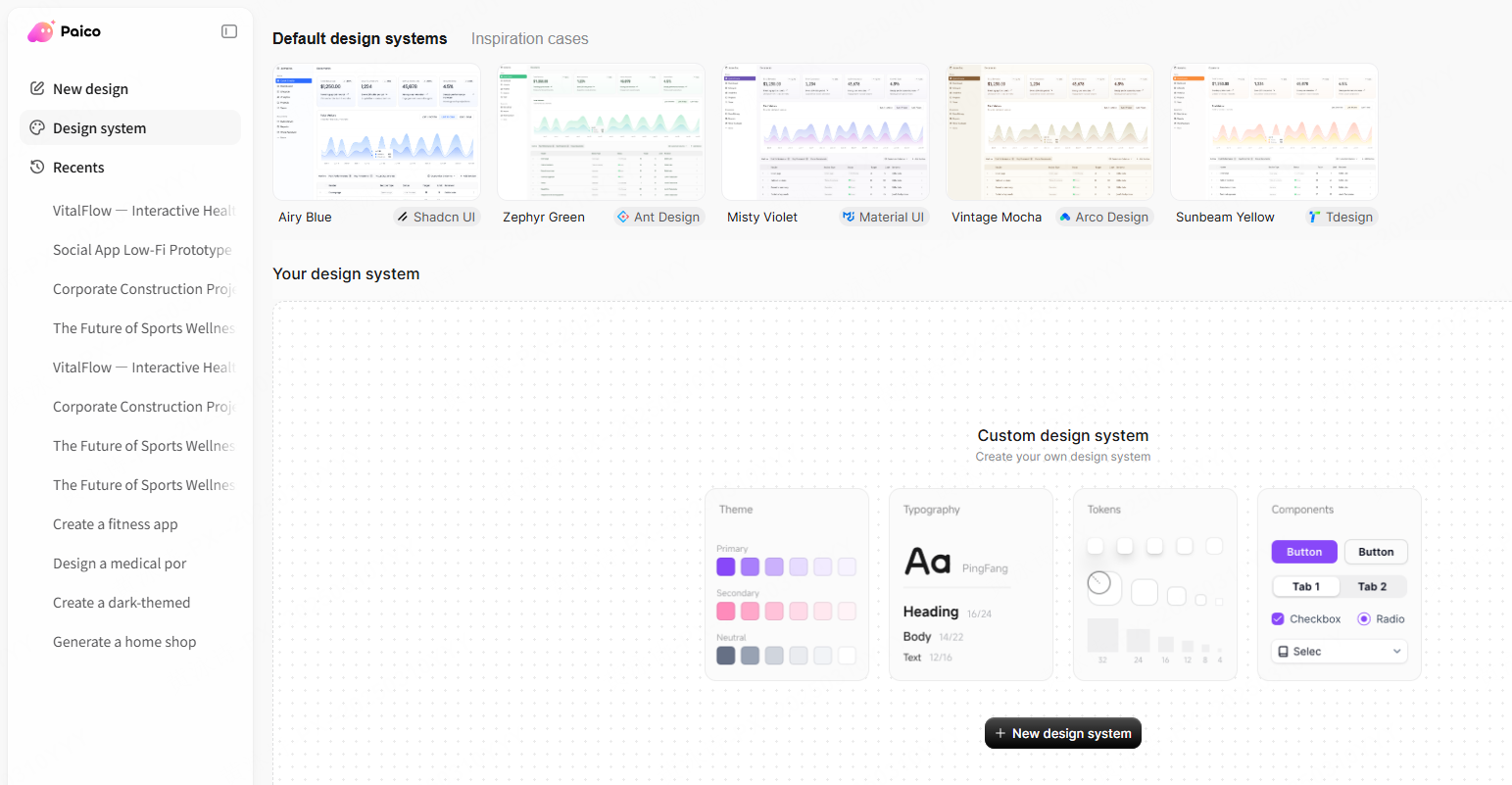This screenshot has height=785, width=1512.
Task: Click the Tdesign badge
Action: [1341, 217]
